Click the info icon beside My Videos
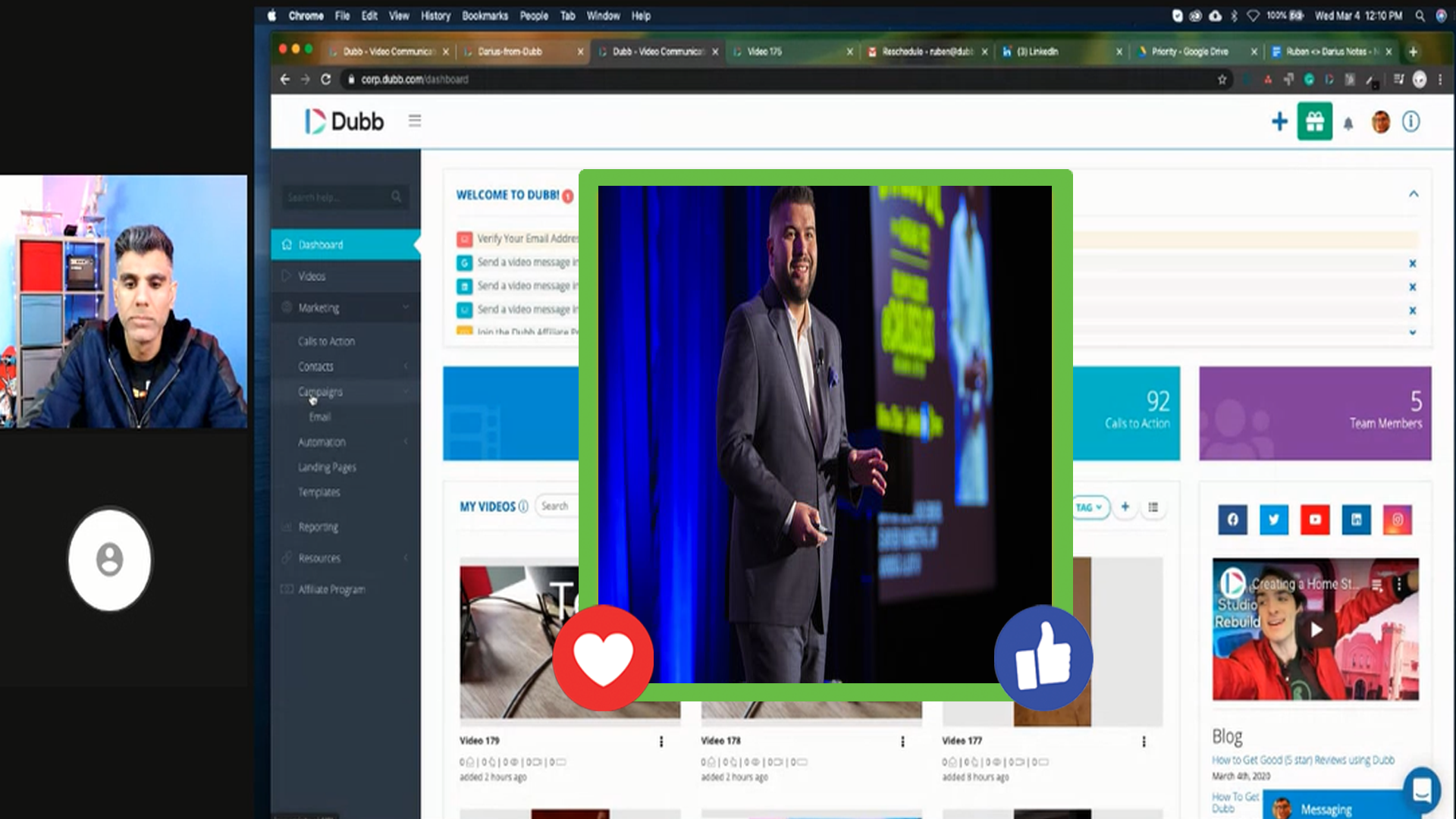This screenshot has width=1456, height=819. pos(523,507)
